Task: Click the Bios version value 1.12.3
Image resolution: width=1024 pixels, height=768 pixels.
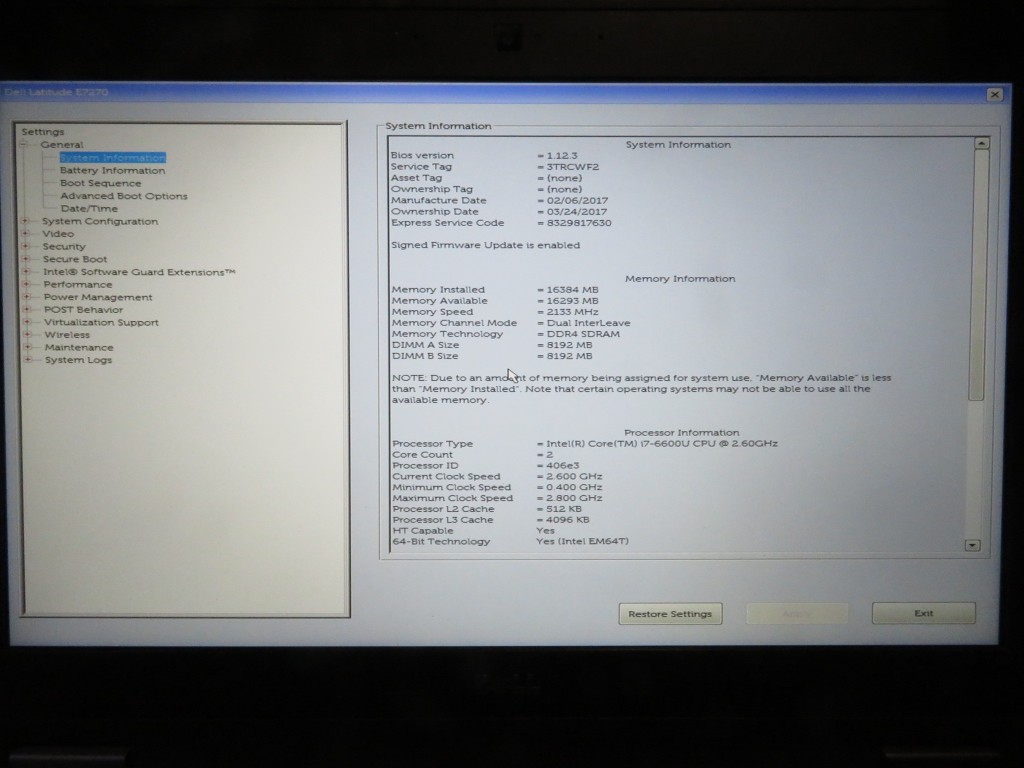Action: 562,155
